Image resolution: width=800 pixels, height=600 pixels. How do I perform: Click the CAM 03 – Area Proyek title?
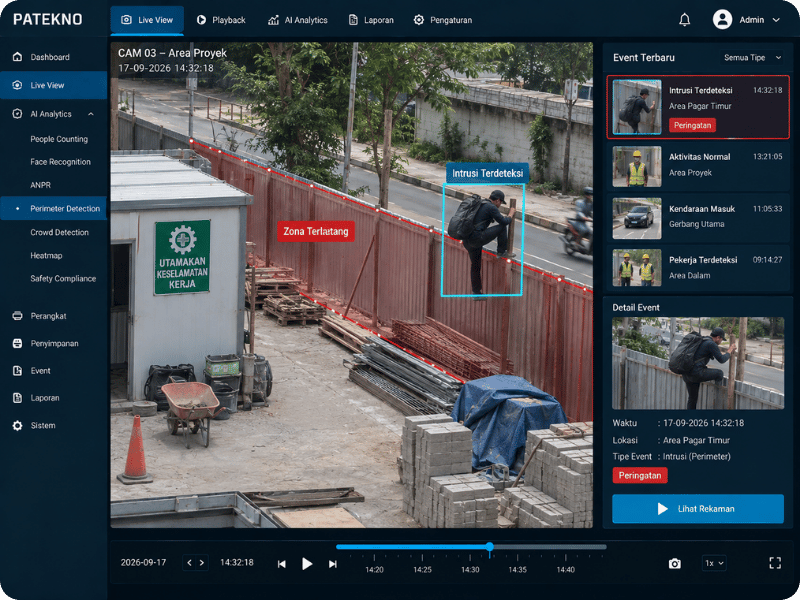(172, 53)
